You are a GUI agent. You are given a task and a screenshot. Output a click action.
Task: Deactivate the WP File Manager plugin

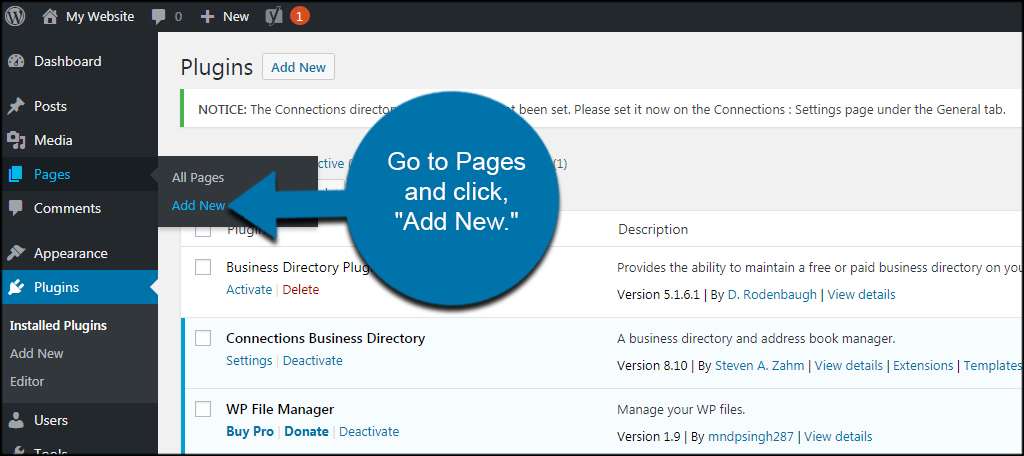[x=369, y=432]
